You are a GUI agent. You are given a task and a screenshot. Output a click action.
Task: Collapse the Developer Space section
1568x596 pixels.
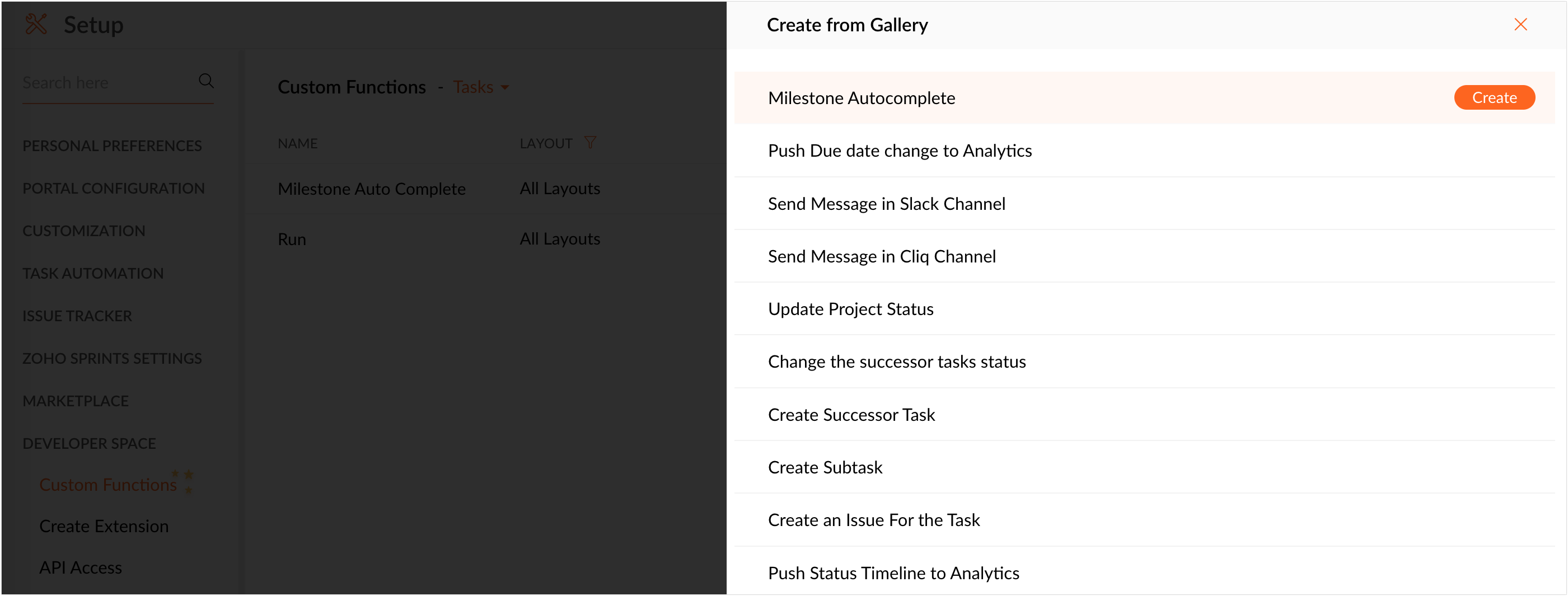(90, 443)
